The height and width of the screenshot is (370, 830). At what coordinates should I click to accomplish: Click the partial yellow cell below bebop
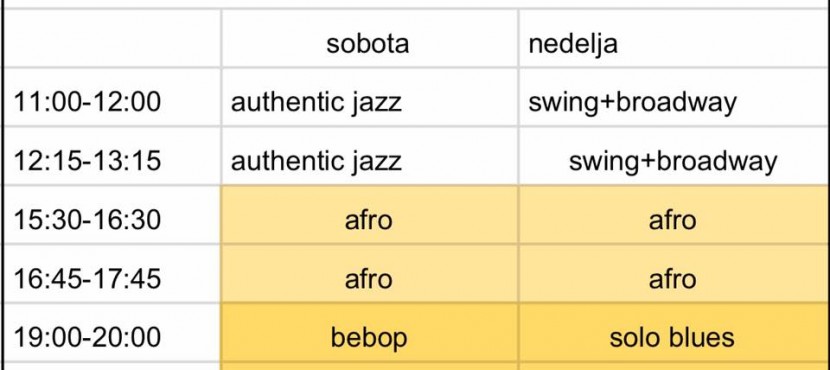pos(369,366)
